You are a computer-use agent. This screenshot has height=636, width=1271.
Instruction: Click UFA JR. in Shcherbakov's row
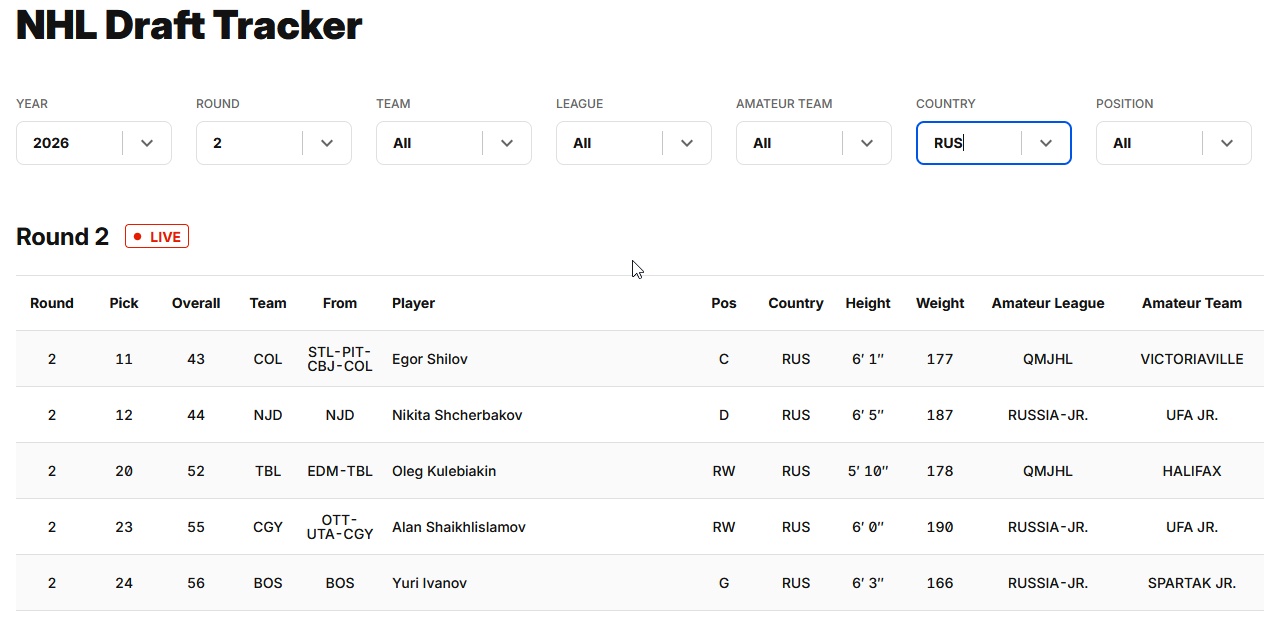1192,415
